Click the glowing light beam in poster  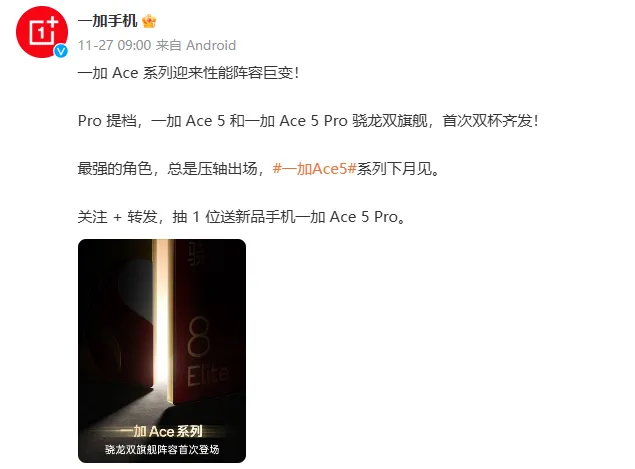[x=163, y=316]
